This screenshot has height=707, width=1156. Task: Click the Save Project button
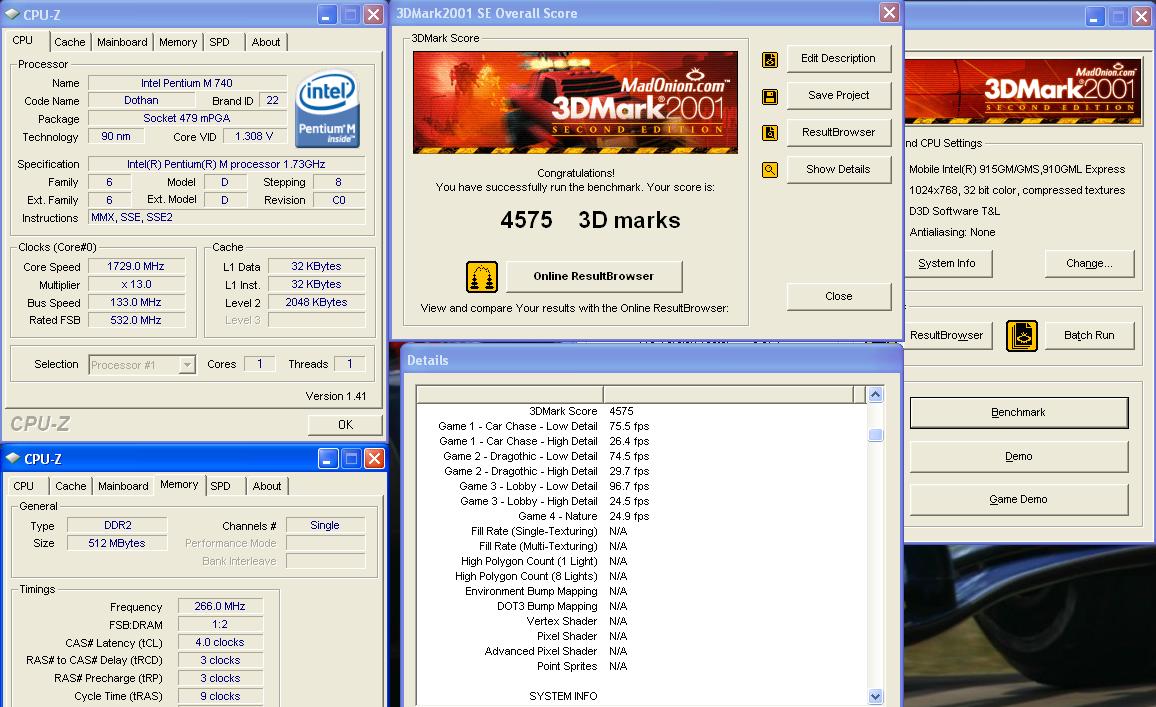(x=838, y=95)
